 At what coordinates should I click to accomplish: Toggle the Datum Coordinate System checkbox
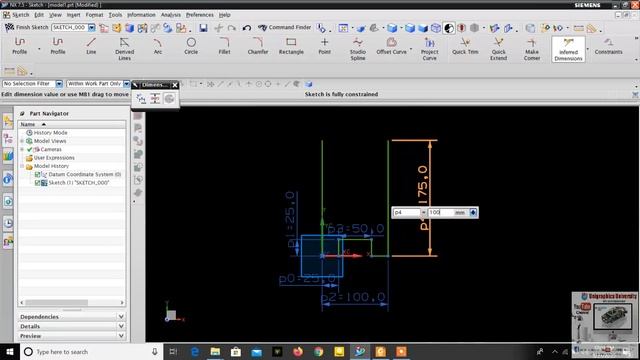tap(37, 174)
